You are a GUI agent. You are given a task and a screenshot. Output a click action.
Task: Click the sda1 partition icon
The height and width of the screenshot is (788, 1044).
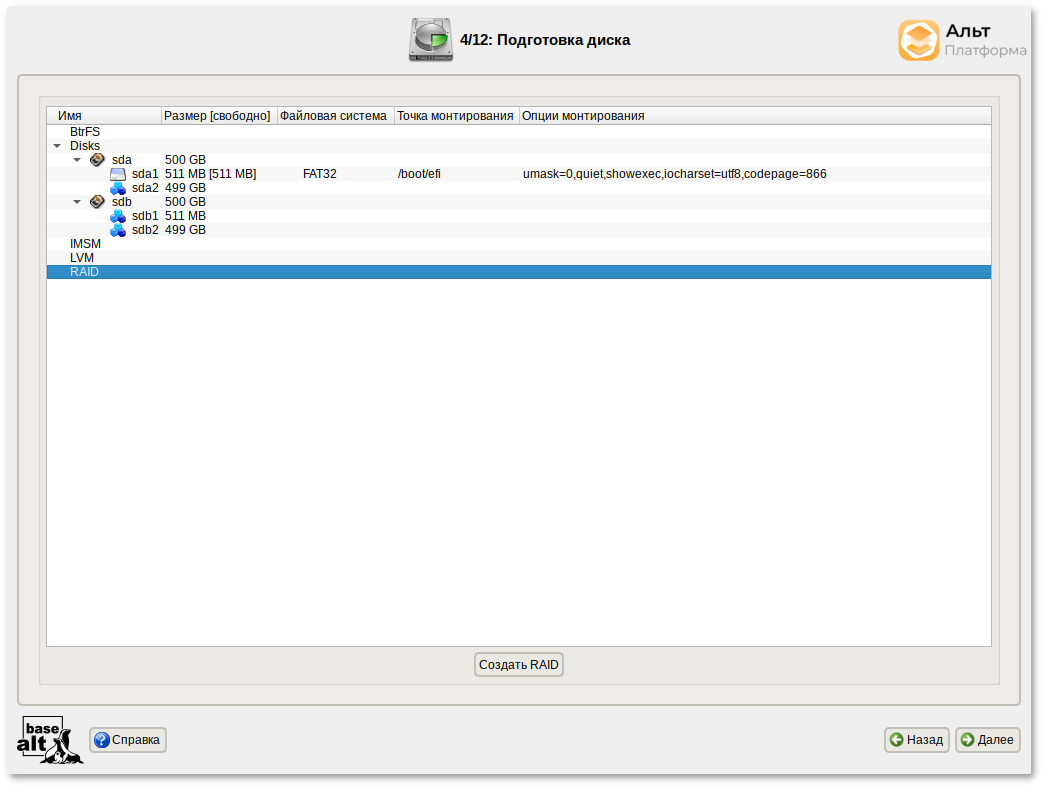pos(118,174)
